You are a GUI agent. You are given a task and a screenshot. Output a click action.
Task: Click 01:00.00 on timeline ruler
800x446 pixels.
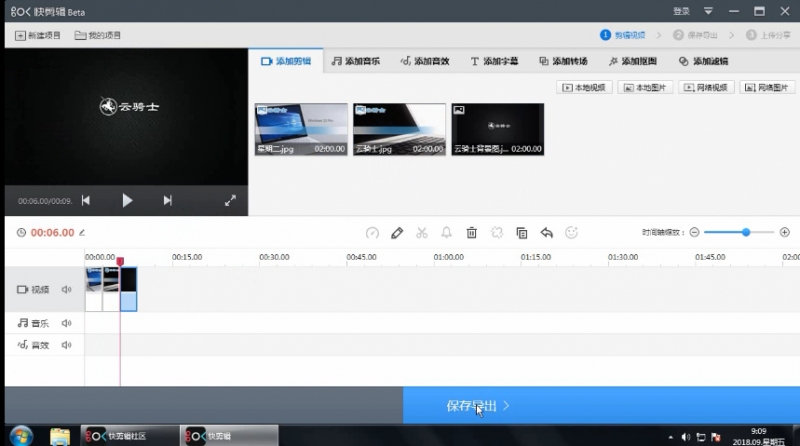448,257
